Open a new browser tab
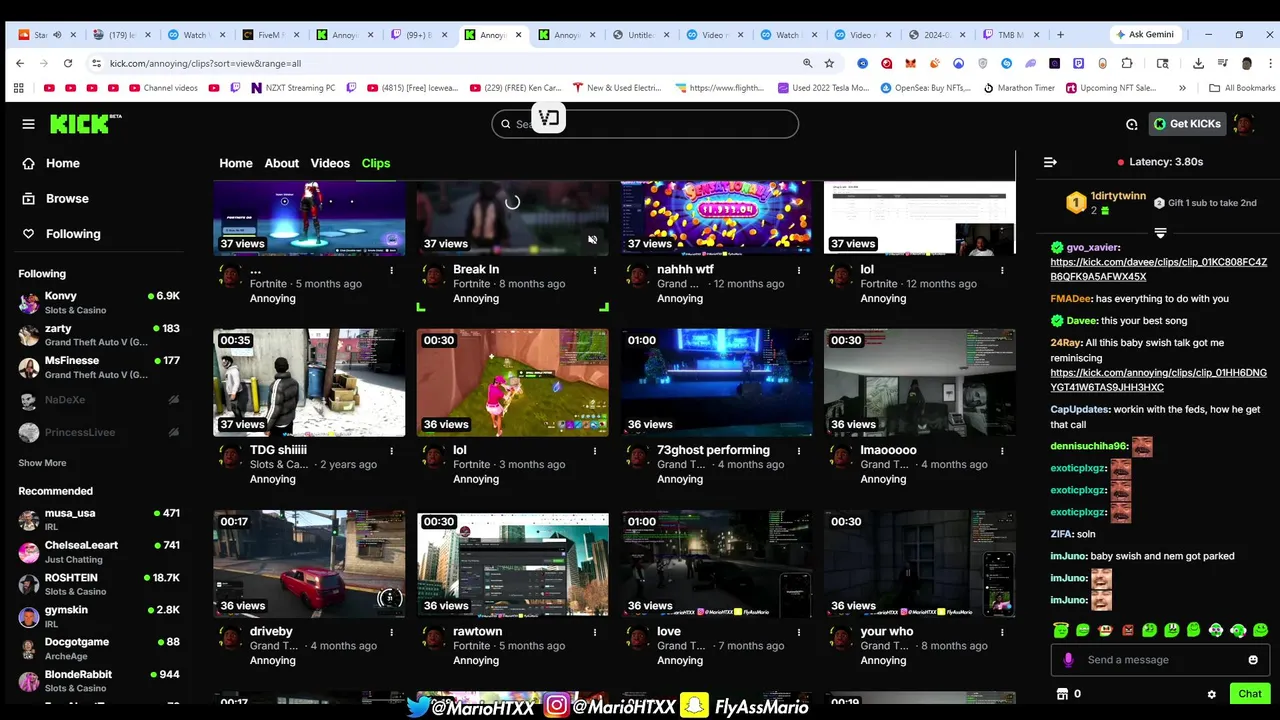 pyautogui.click(x=1060, y=35)
